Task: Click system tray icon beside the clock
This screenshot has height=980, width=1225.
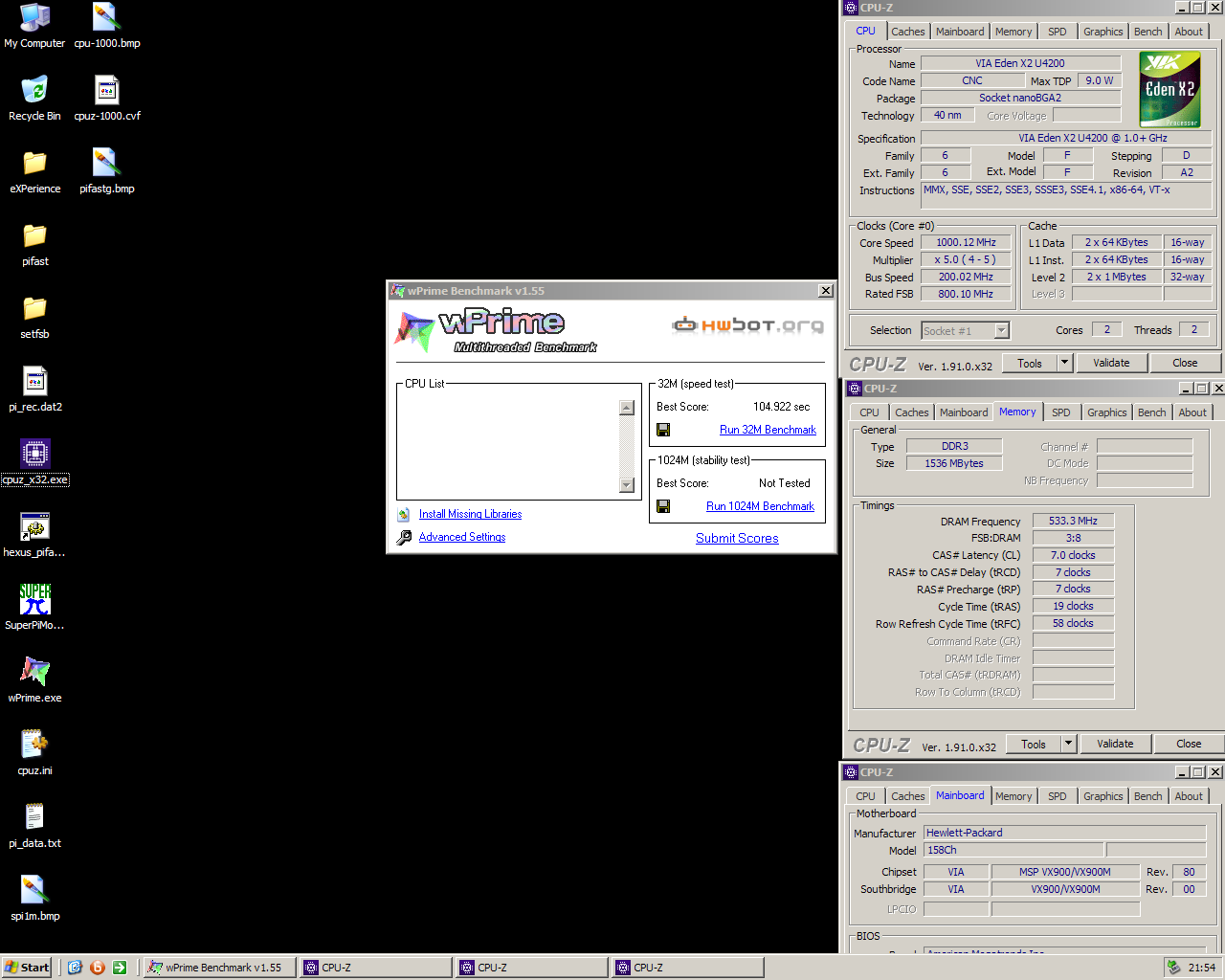Action: click(1173, 968)
